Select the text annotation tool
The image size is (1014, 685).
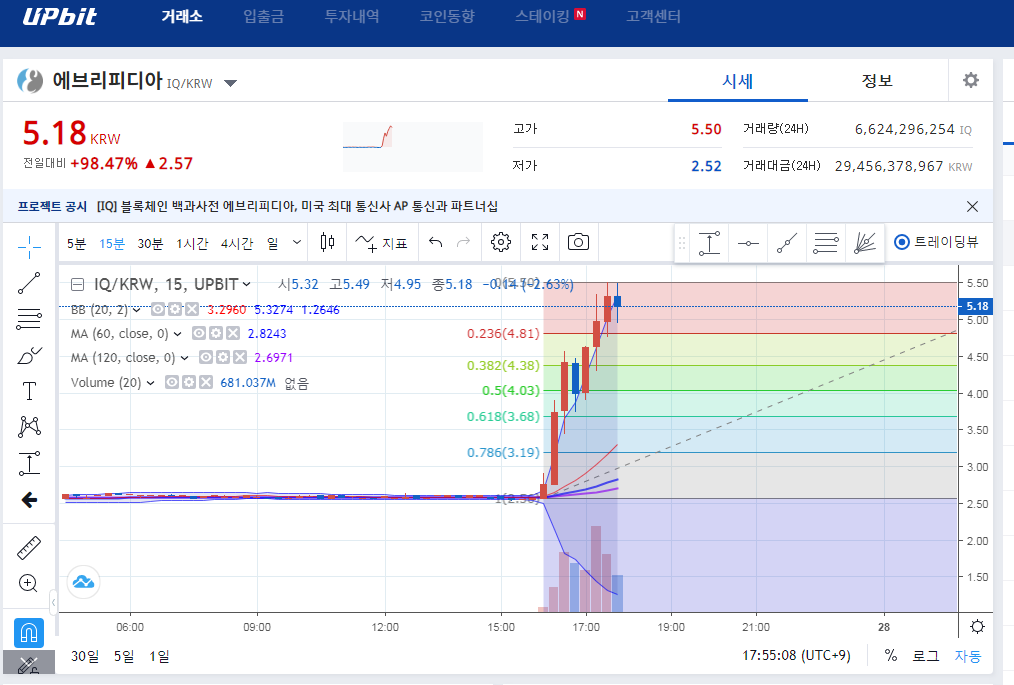[29, 391]
